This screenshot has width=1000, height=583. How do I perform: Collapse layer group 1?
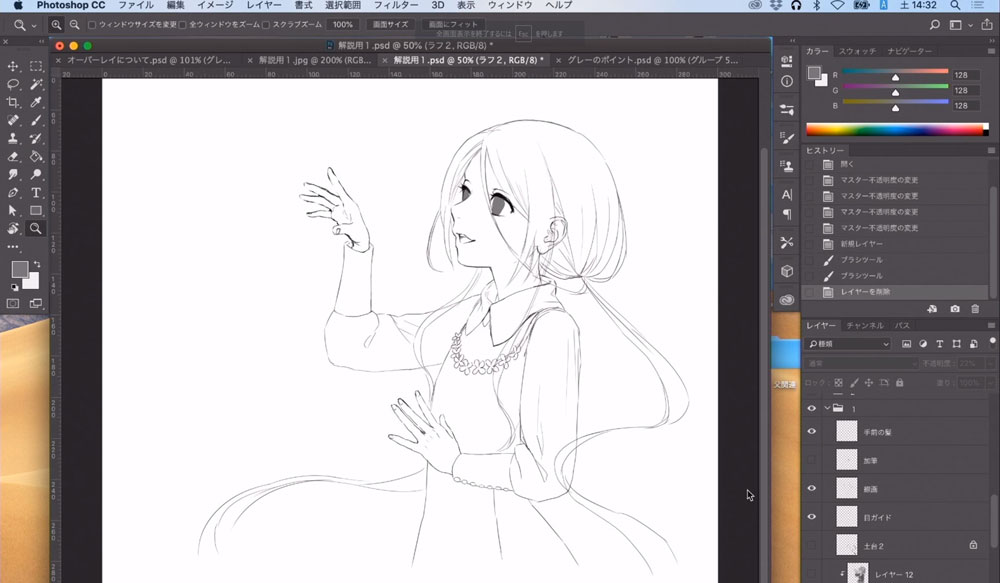pos(827,408)
